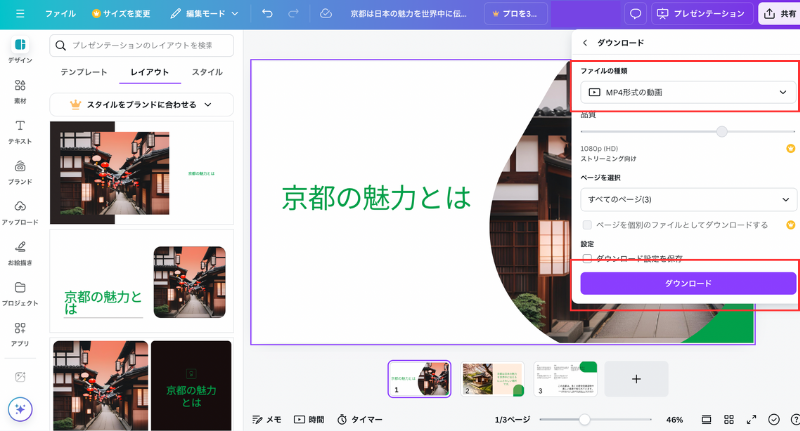Switch to the スタイル tab

(x=207, y=72)
